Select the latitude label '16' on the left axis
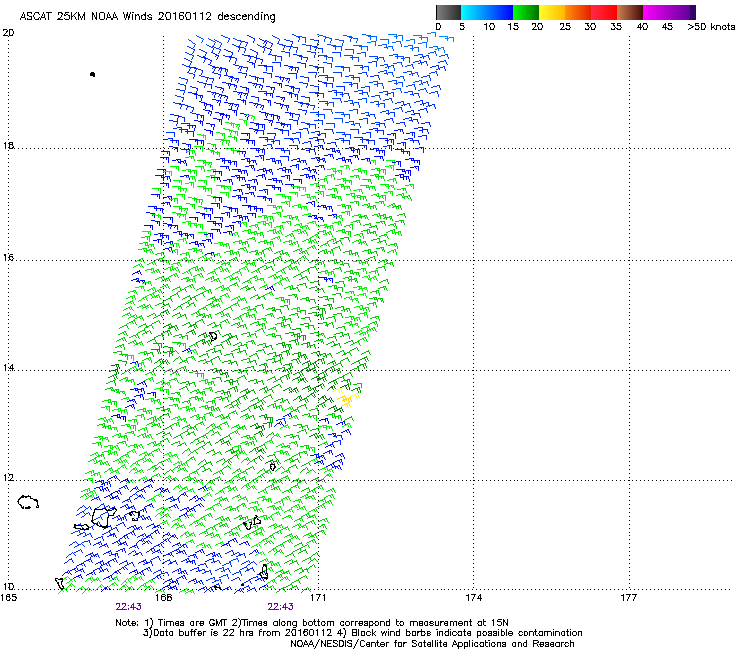The image size is (740, 650). pos(8,258)
